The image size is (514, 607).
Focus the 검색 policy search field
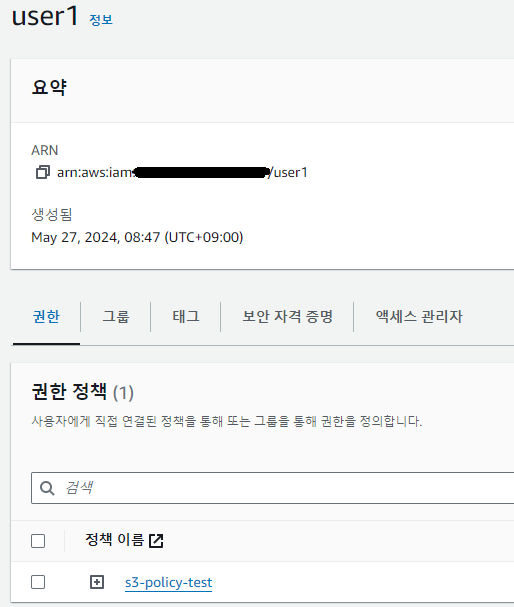click(272, 488)
